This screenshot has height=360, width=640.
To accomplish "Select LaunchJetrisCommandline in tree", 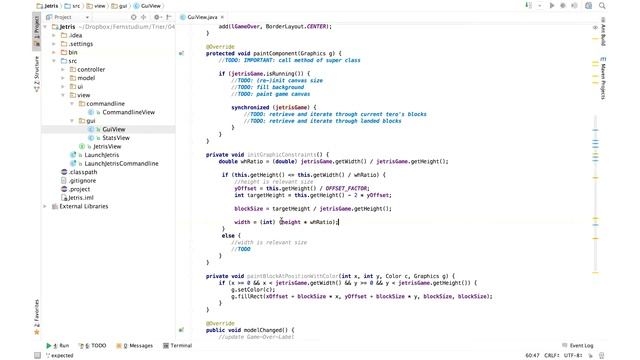I will [114, 164].
